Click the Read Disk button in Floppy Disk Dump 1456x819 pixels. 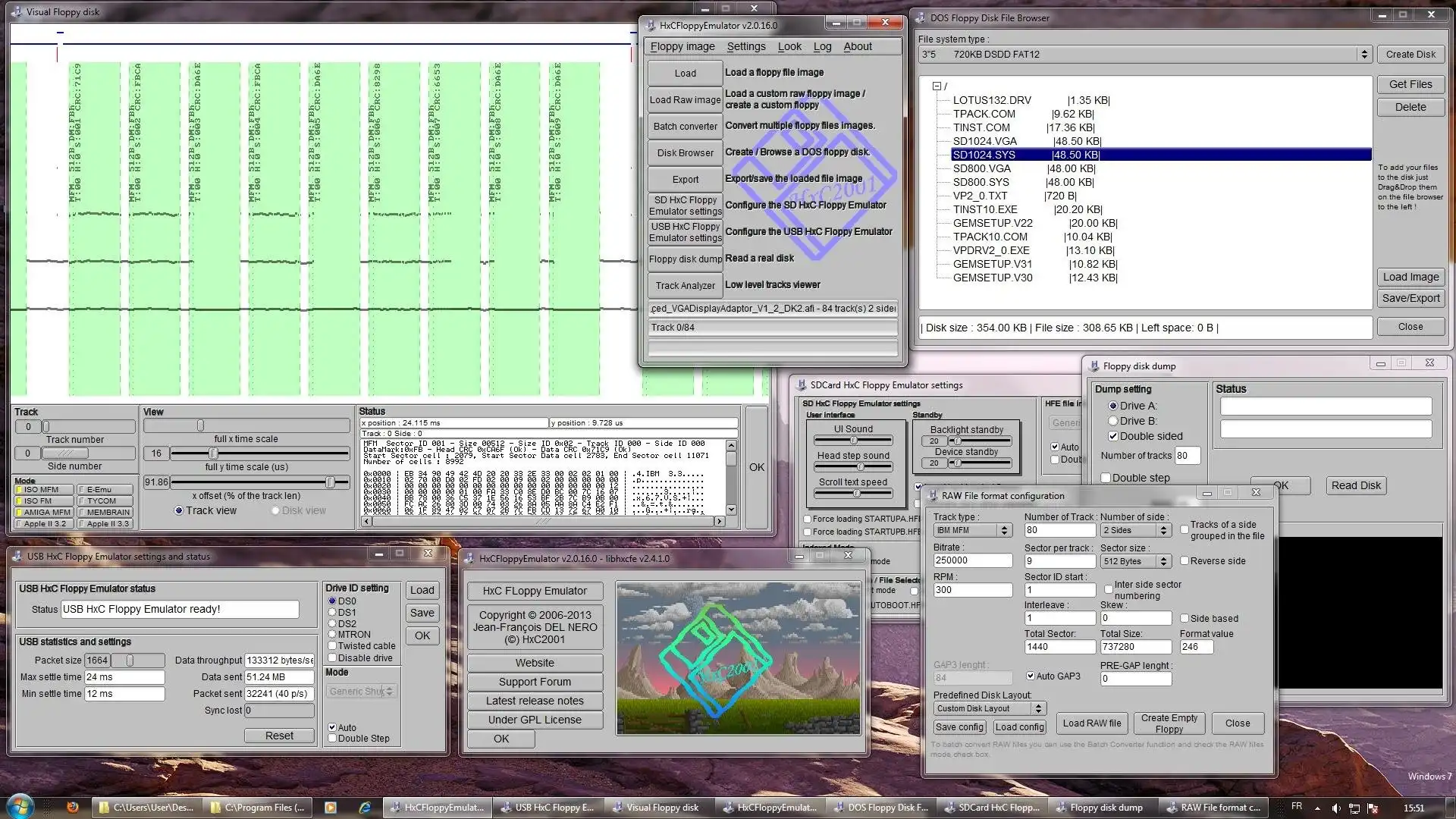(1355, 485)
